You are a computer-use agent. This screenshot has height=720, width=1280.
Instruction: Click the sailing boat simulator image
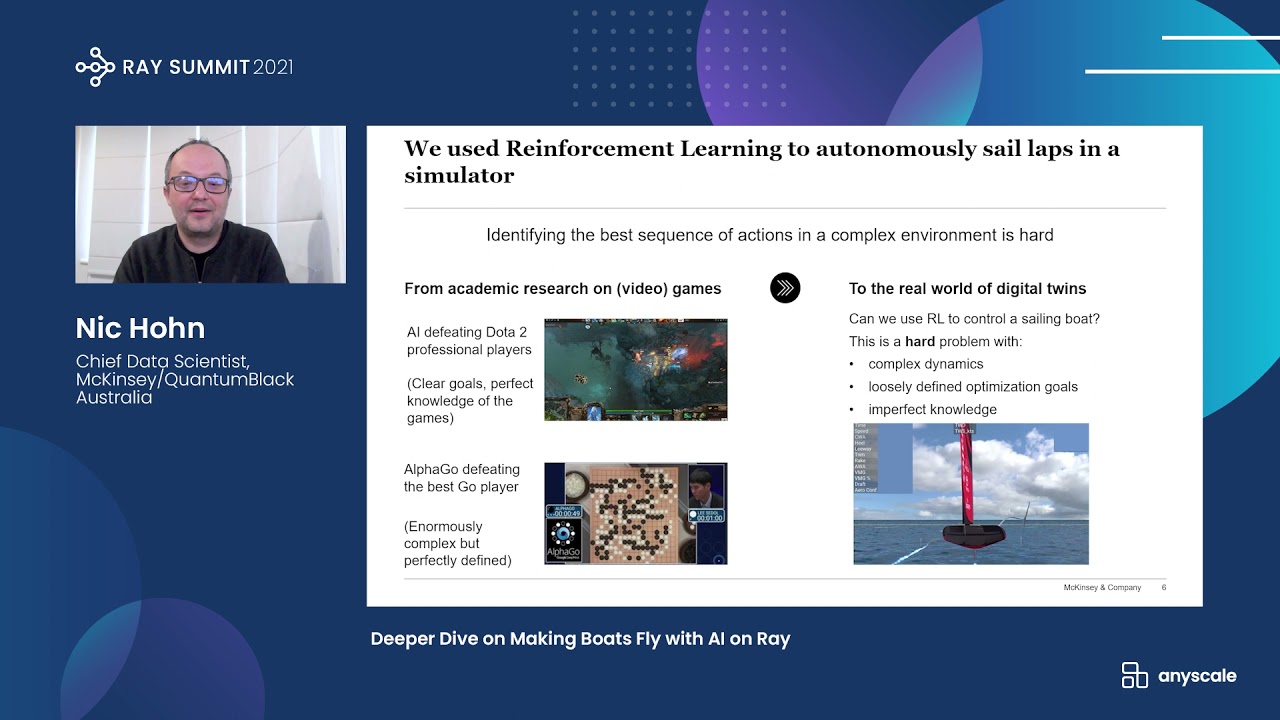click(970, 494)
